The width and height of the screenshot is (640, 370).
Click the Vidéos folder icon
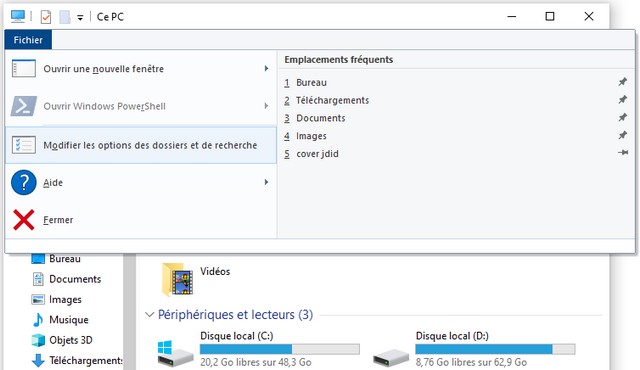click(x=178, y=279)
